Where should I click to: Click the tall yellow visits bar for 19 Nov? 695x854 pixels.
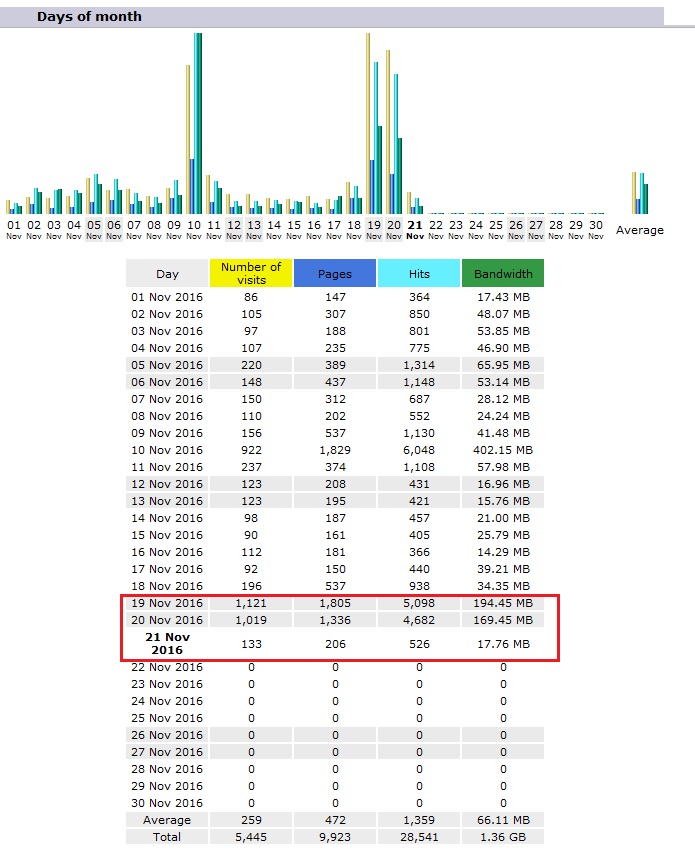368,124
